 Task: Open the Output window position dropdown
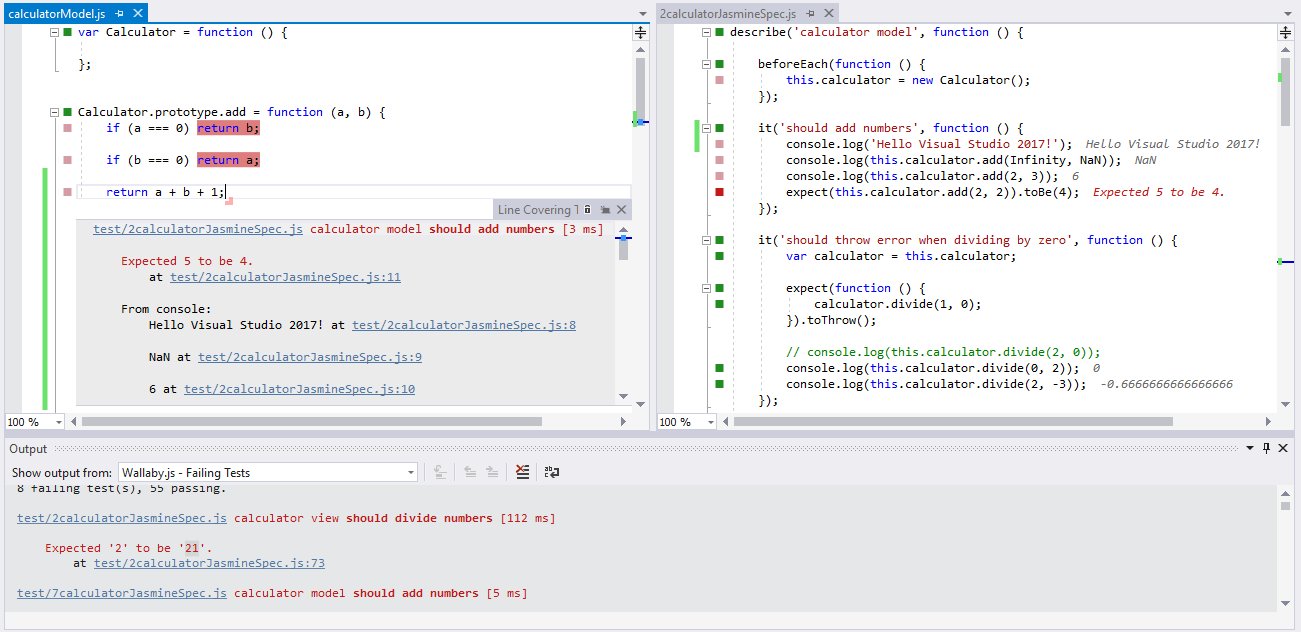(x=1252, y=449)
